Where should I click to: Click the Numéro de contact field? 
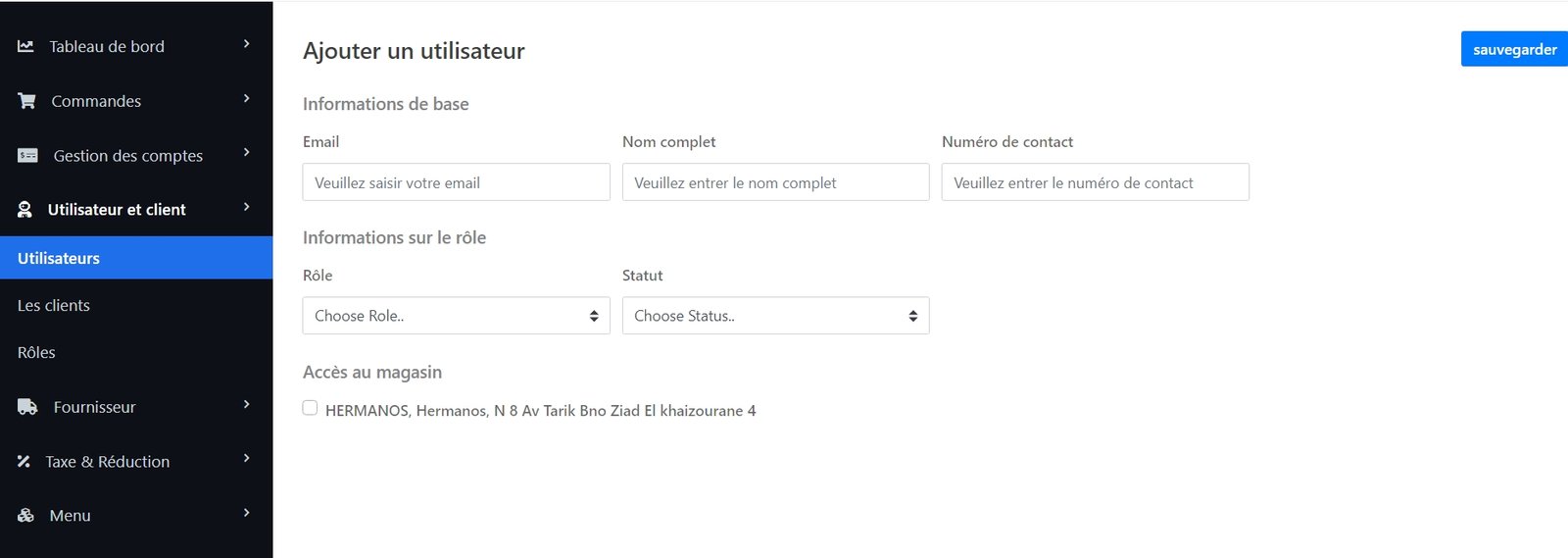point(1095,182)
